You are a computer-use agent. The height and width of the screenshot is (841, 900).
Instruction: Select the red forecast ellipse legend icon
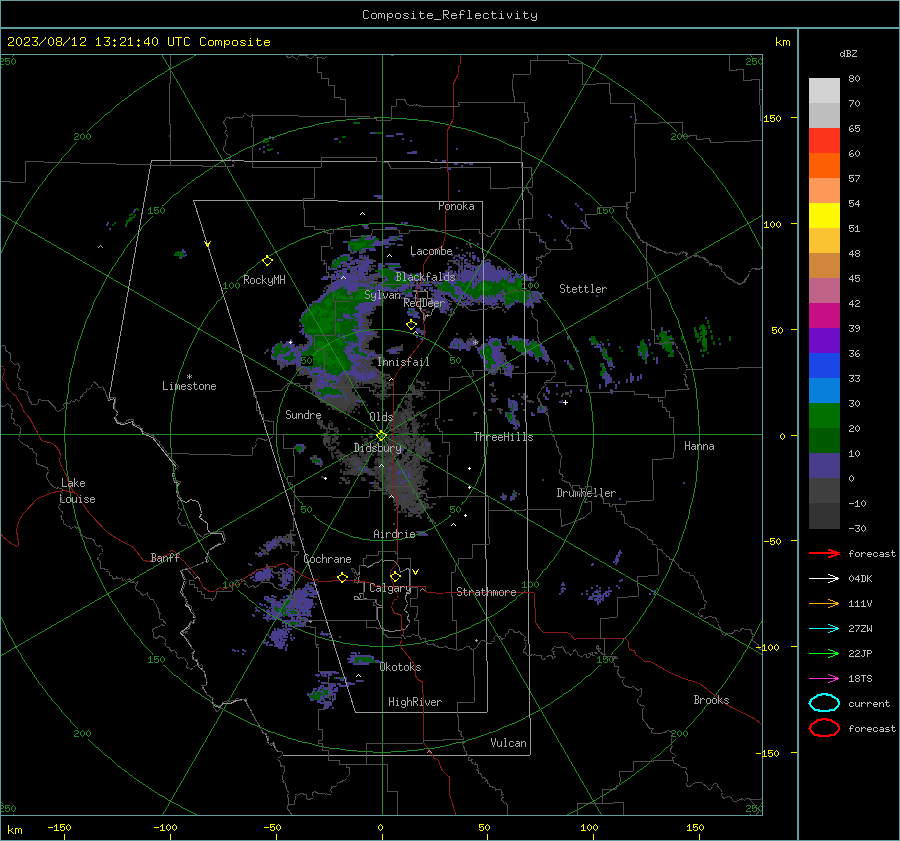[x=824, y=728]
